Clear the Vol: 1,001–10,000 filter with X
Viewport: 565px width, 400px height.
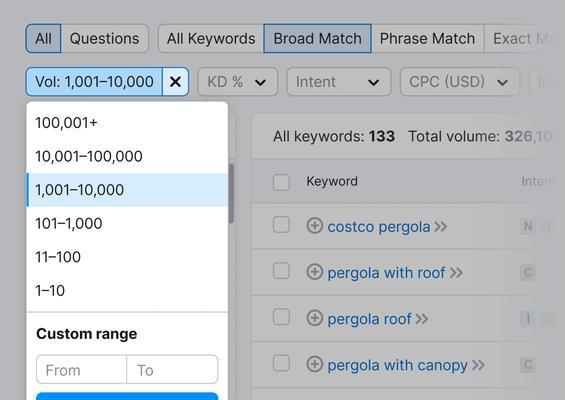[x=175, y=82]
